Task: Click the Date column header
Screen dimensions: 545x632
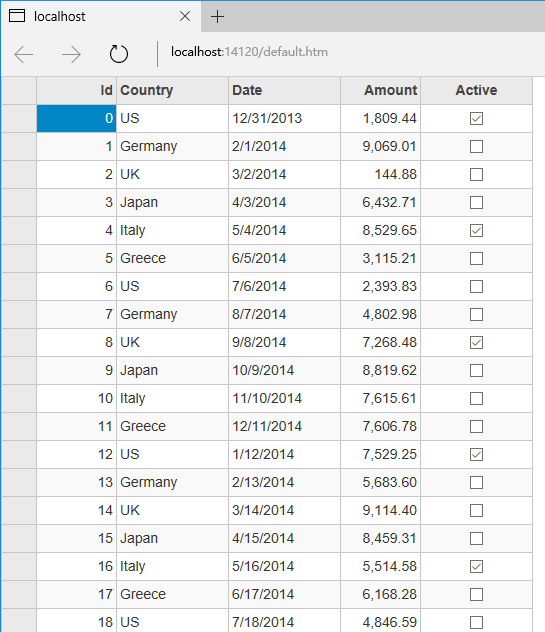Action: pyautogui.click(x=285, y=90)
